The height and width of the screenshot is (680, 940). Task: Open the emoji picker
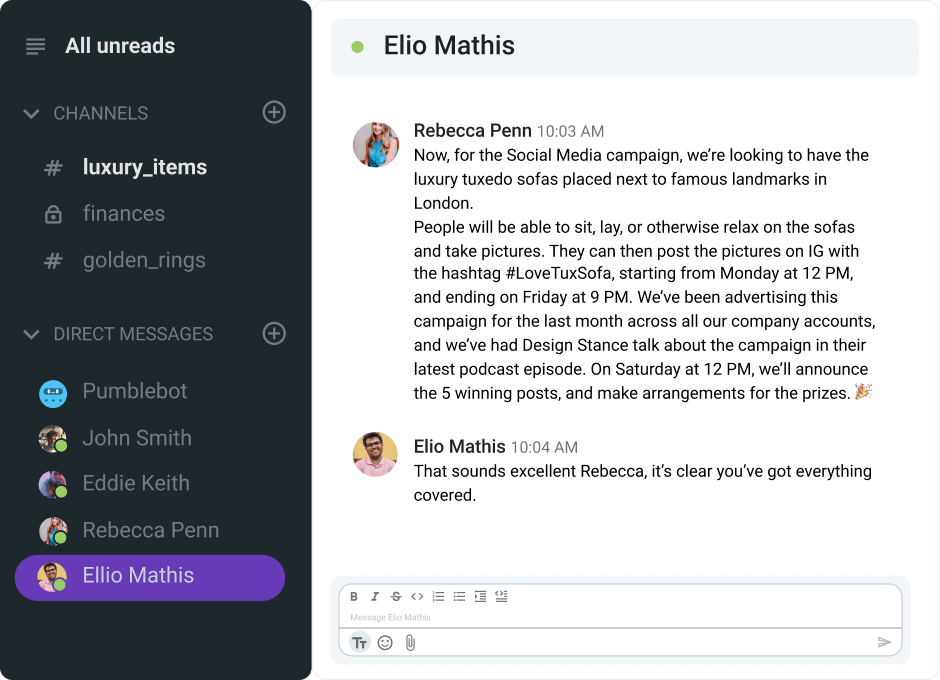point(385,642)
